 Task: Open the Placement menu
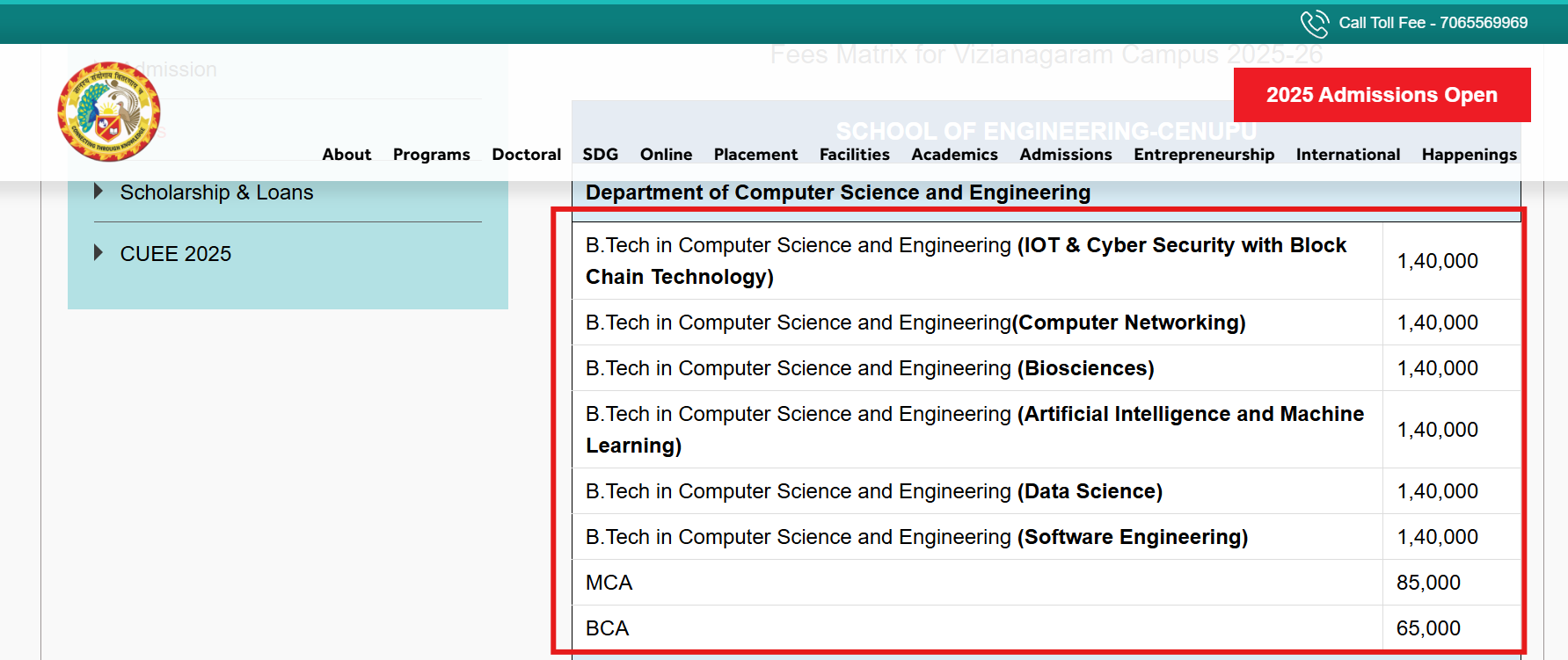click(x=756, y=155)
